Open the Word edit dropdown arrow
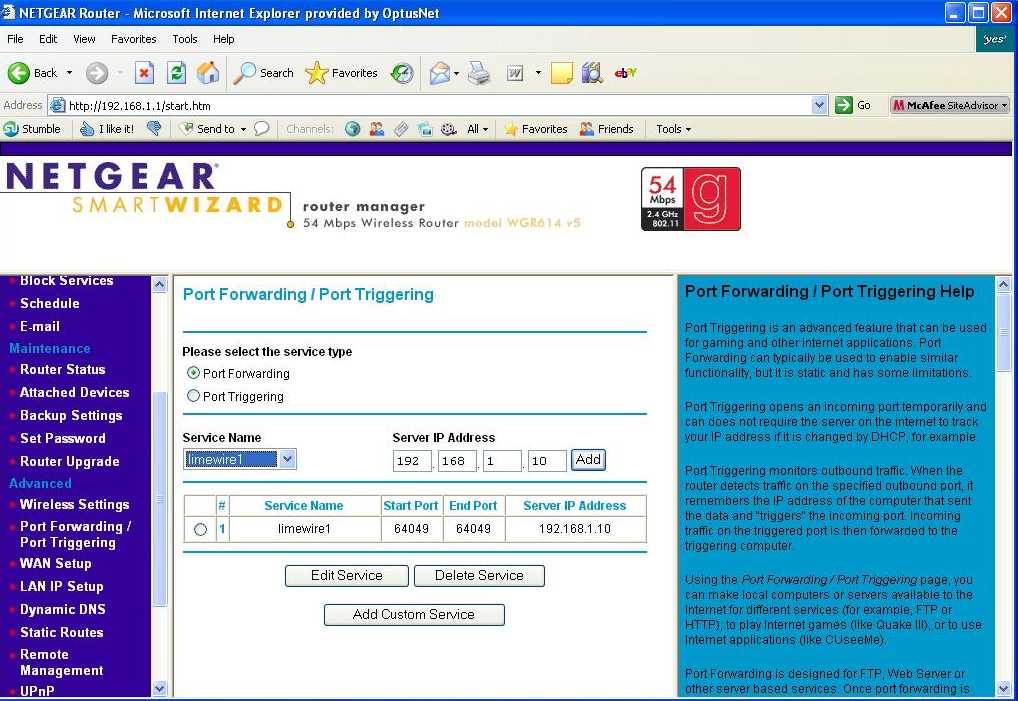This screenshot has width=1018, height=701. [x=538, y=73]
